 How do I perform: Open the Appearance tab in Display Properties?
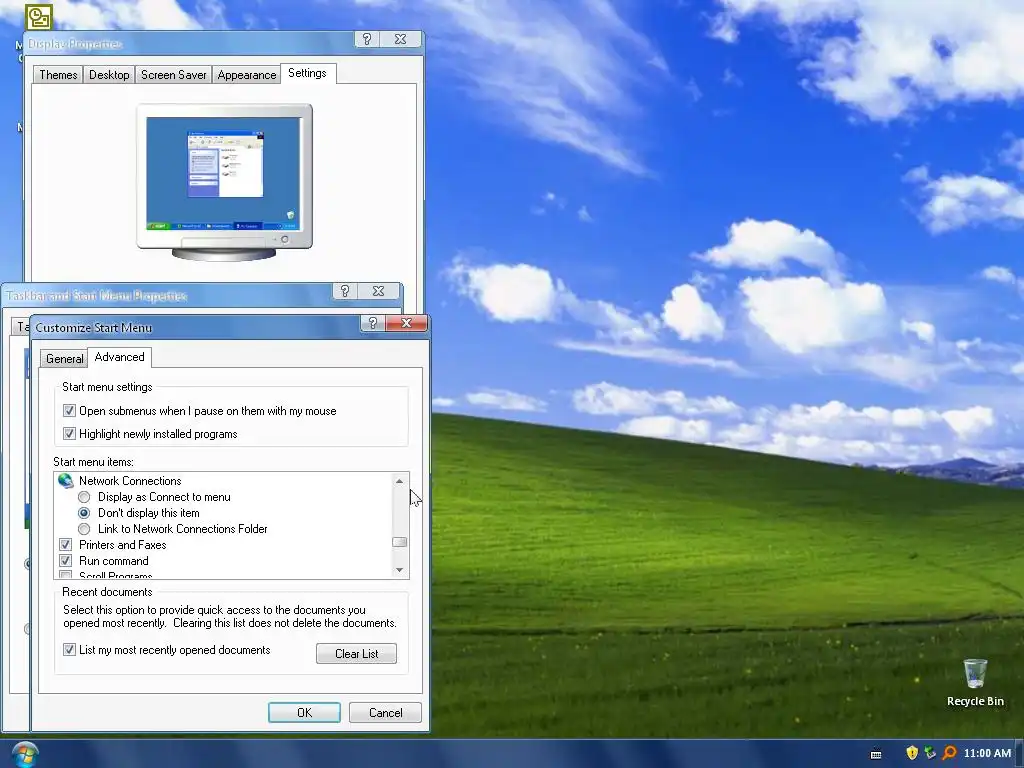click(247, 74)
